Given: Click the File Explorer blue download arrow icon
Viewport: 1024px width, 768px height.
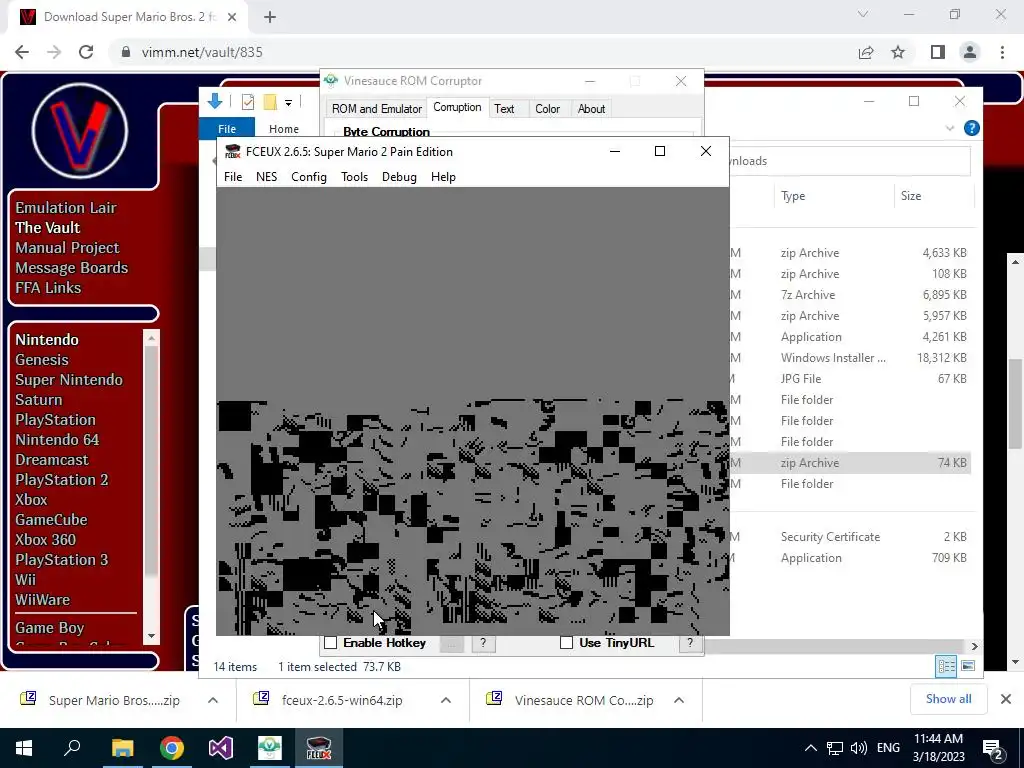Looking at the screenshot, I should point(215,101).
